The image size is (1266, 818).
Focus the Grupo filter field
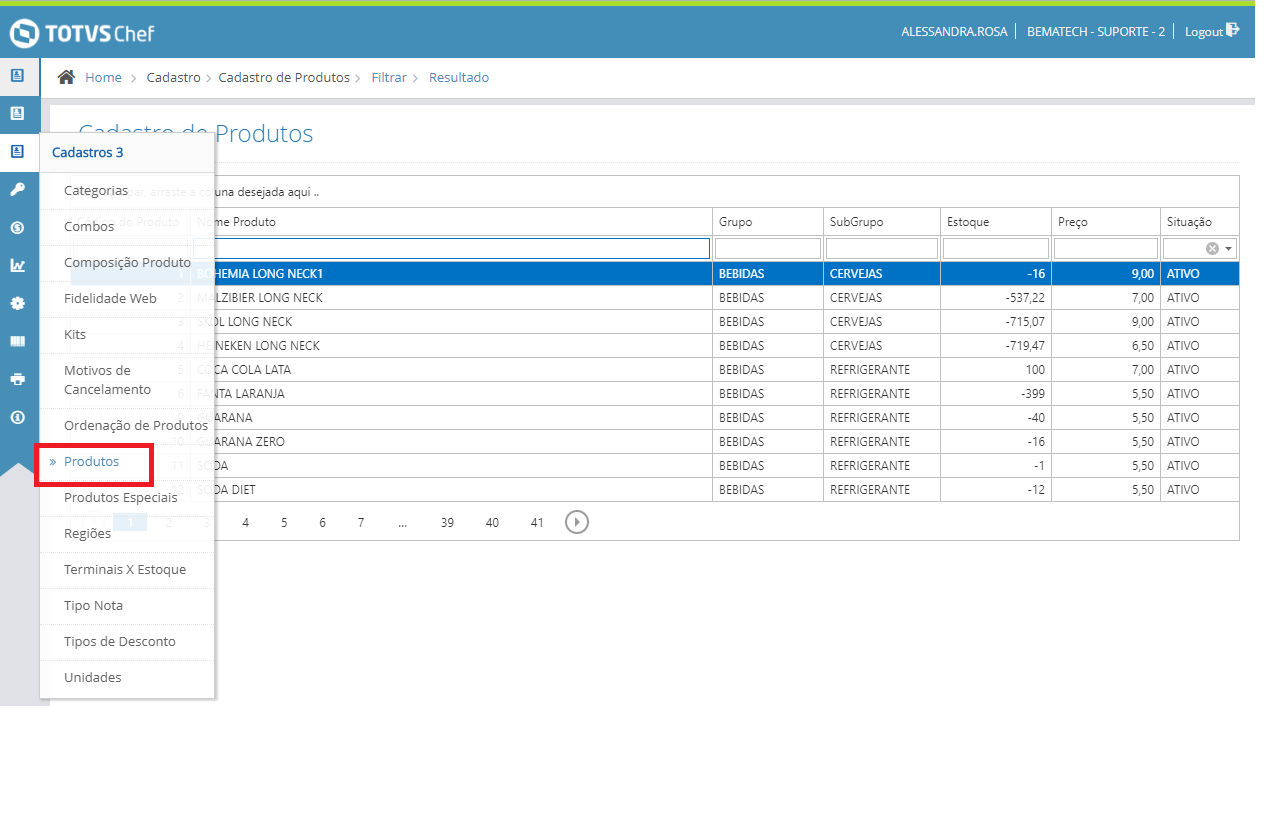[768, 248]
